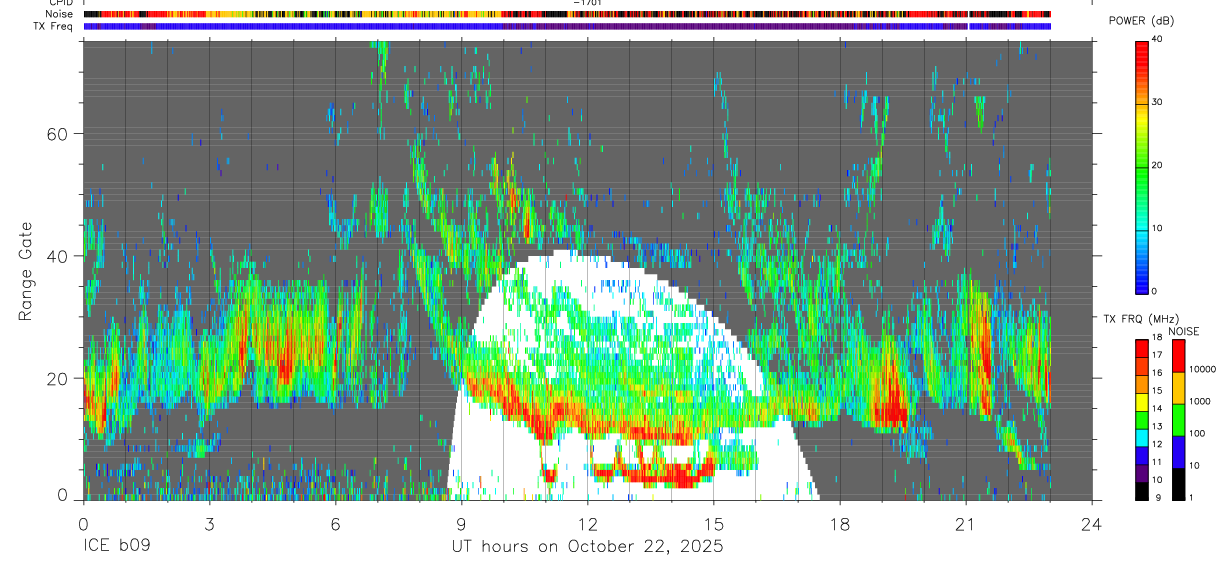Click the 0 tick on the POWER color bar
Image resolution: width=1228 pixels, height=567 pixels.
[1155, 291]
